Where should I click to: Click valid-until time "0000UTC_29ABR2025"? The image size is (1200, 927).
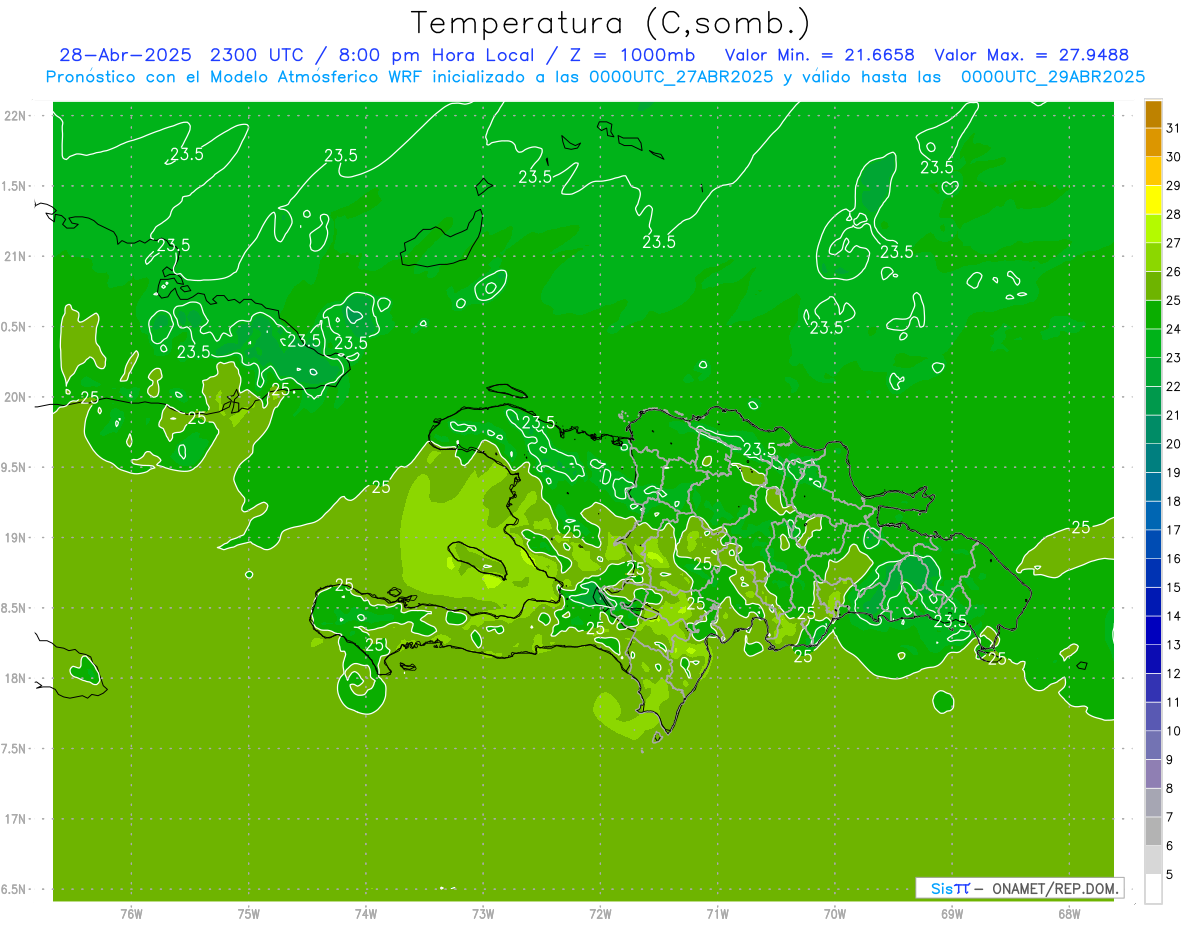click(1053, 77)
